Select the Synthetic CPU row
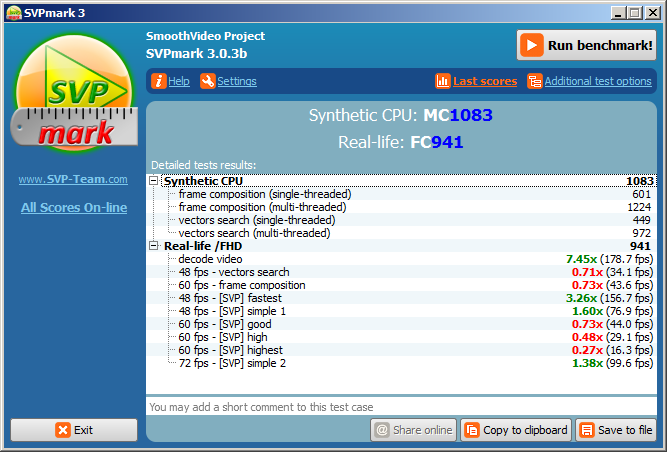Screen dimensions: 667x452 401,181
